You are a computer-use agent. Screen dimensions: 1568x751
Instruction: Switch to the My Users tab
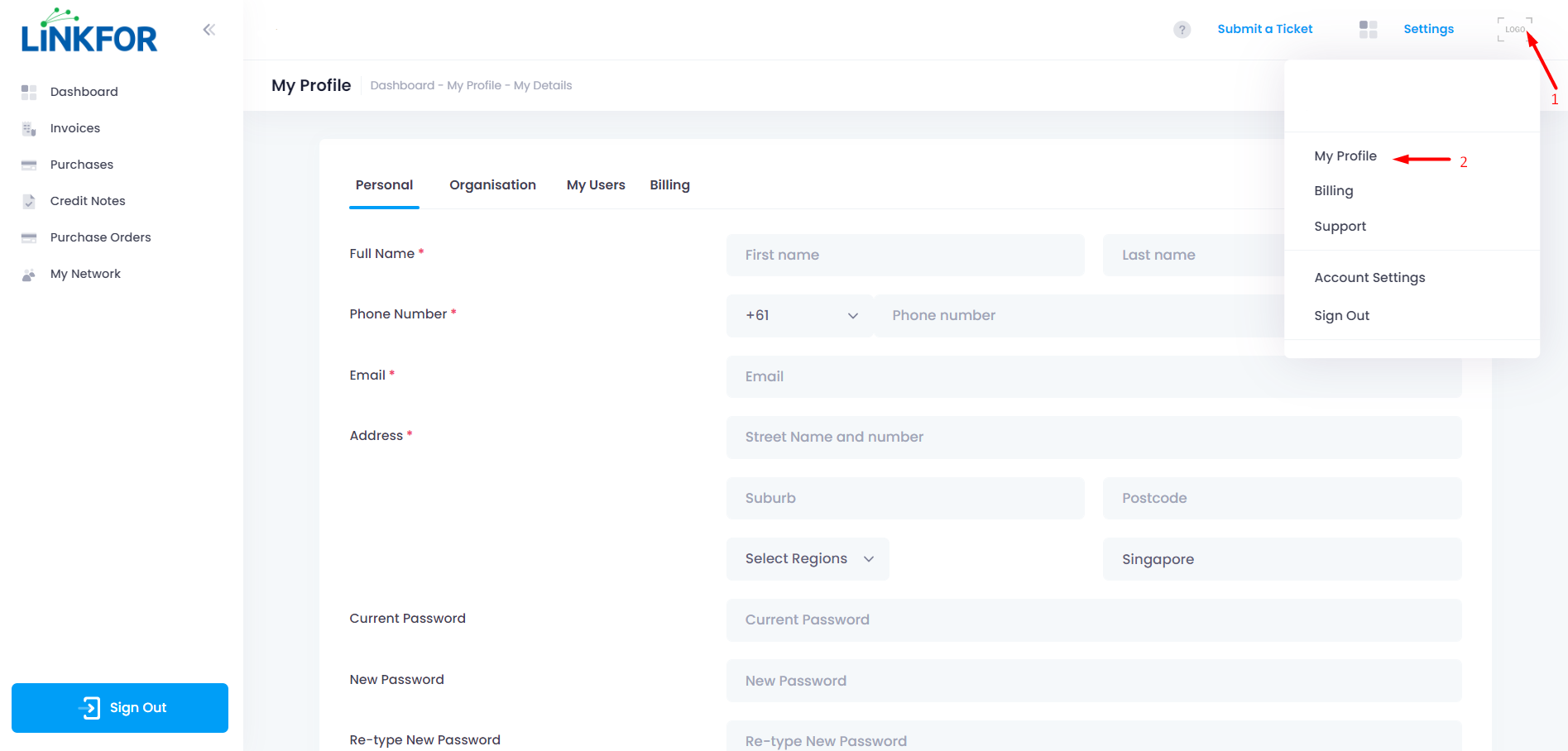596,185
